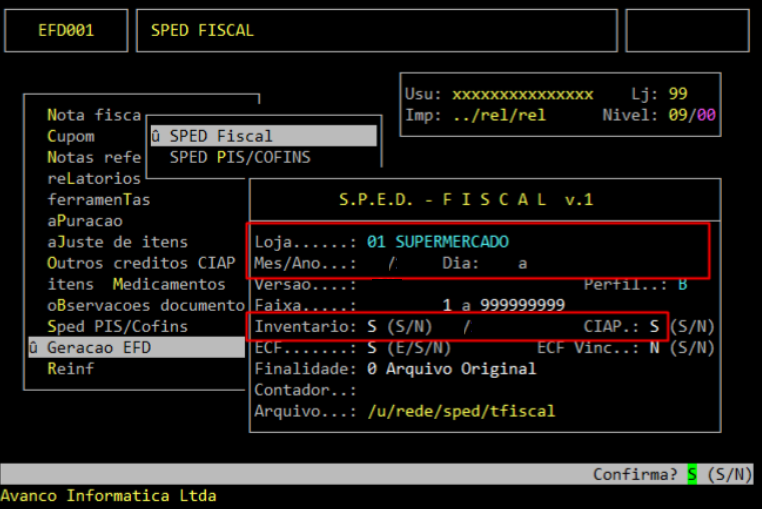Click the Lj value 99

click(x=678, y=94)
